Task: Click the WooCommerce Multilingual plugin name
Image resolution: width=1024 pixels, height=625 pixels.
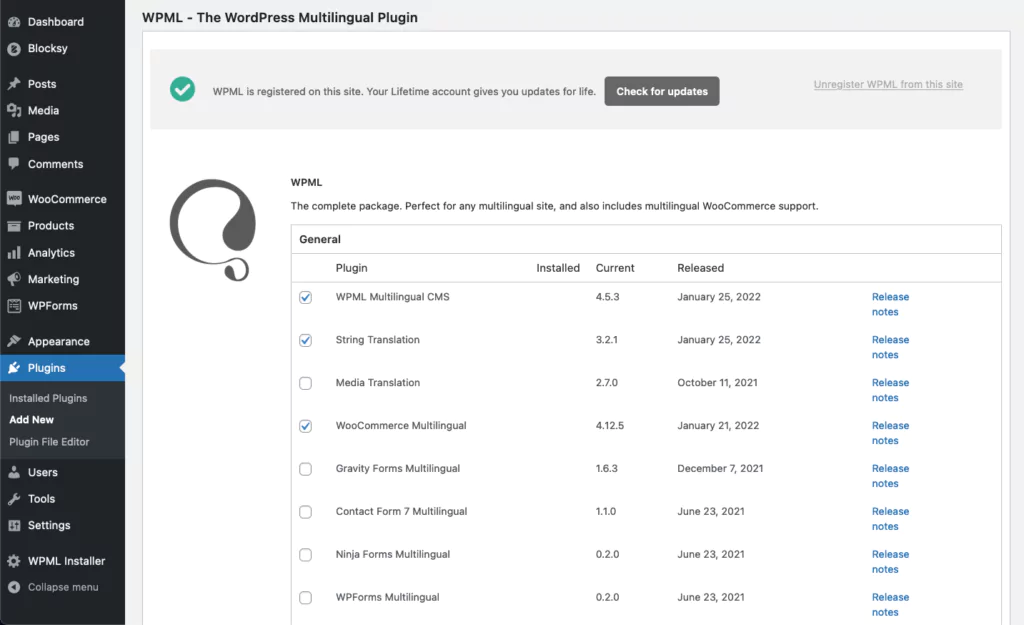Action: [401, 426]
